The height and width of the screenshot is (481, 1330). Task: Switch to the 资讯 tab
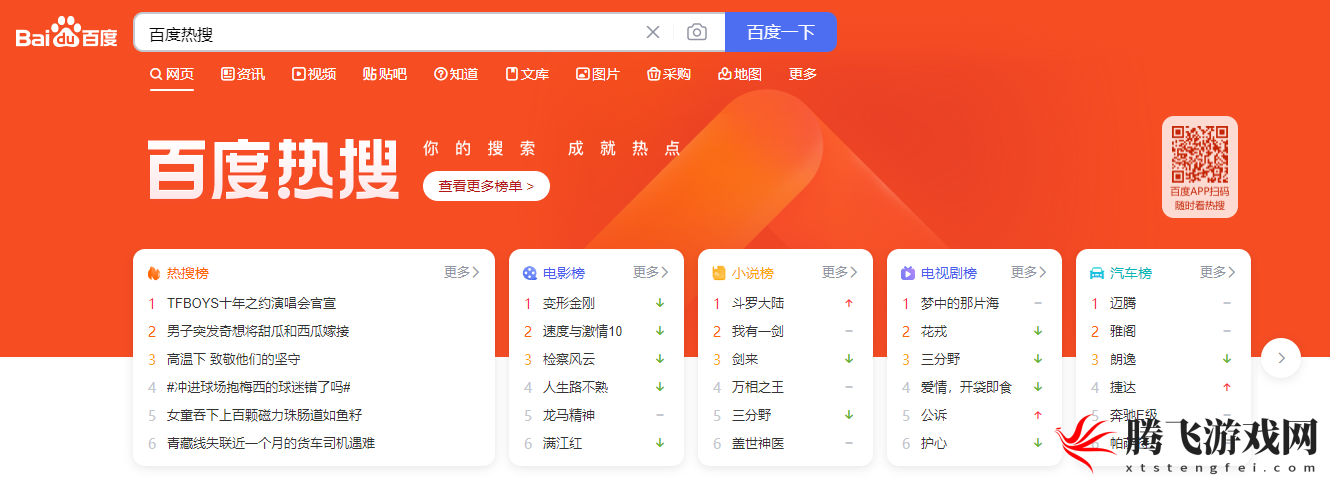coord(243,74)
